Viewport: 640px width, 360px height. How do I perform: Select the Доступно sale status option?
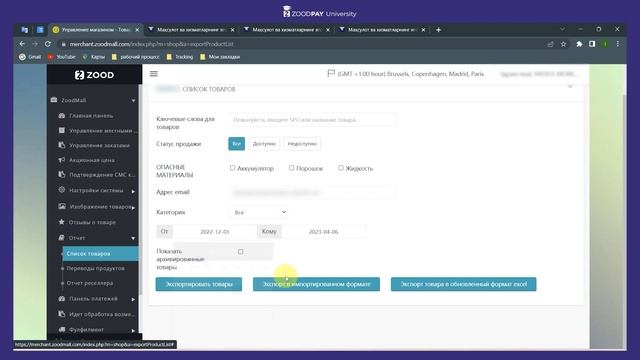[264, 143]
